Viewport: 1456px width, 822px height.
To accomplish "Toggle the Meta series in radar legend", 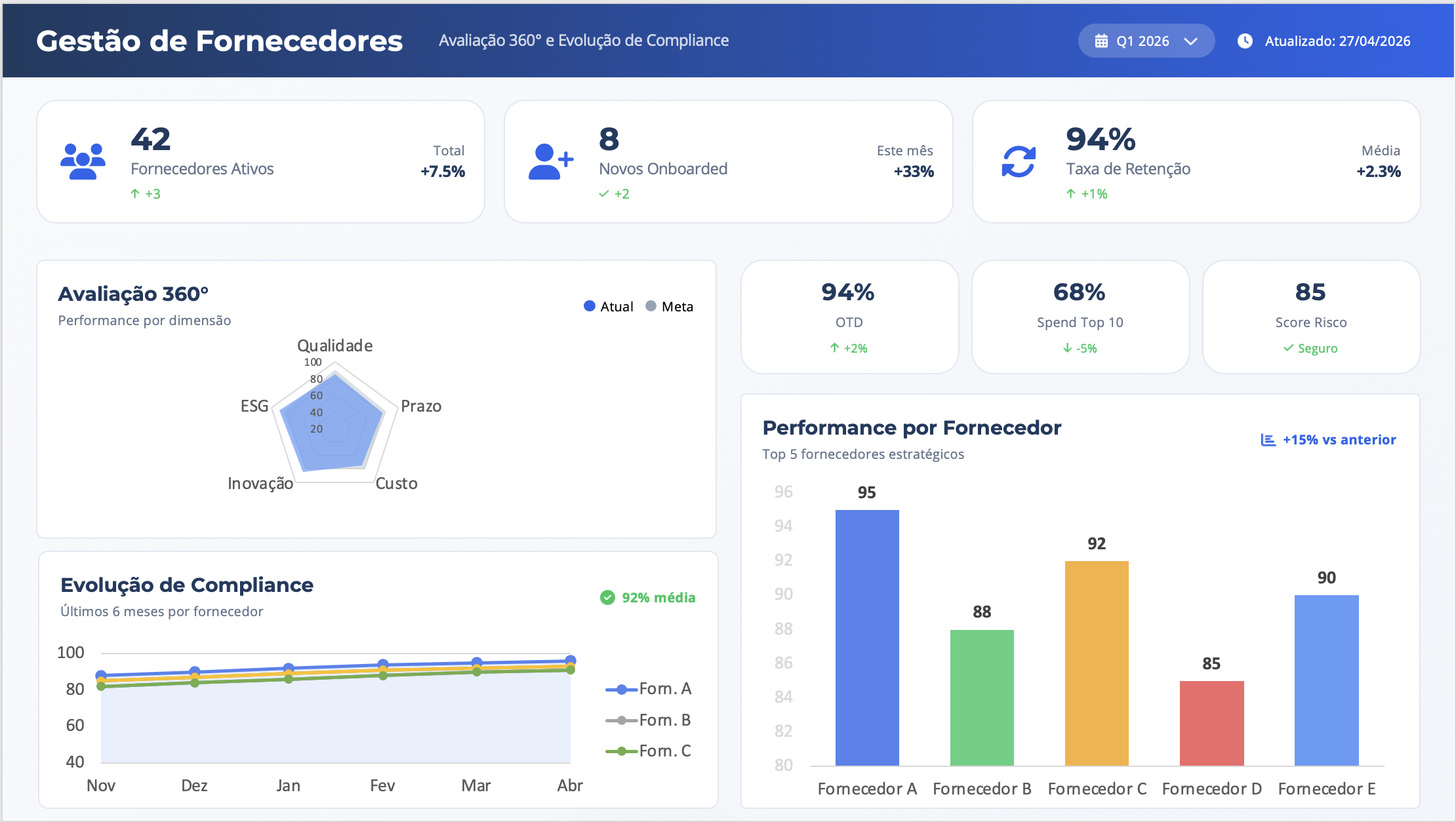I will point(669,306).
